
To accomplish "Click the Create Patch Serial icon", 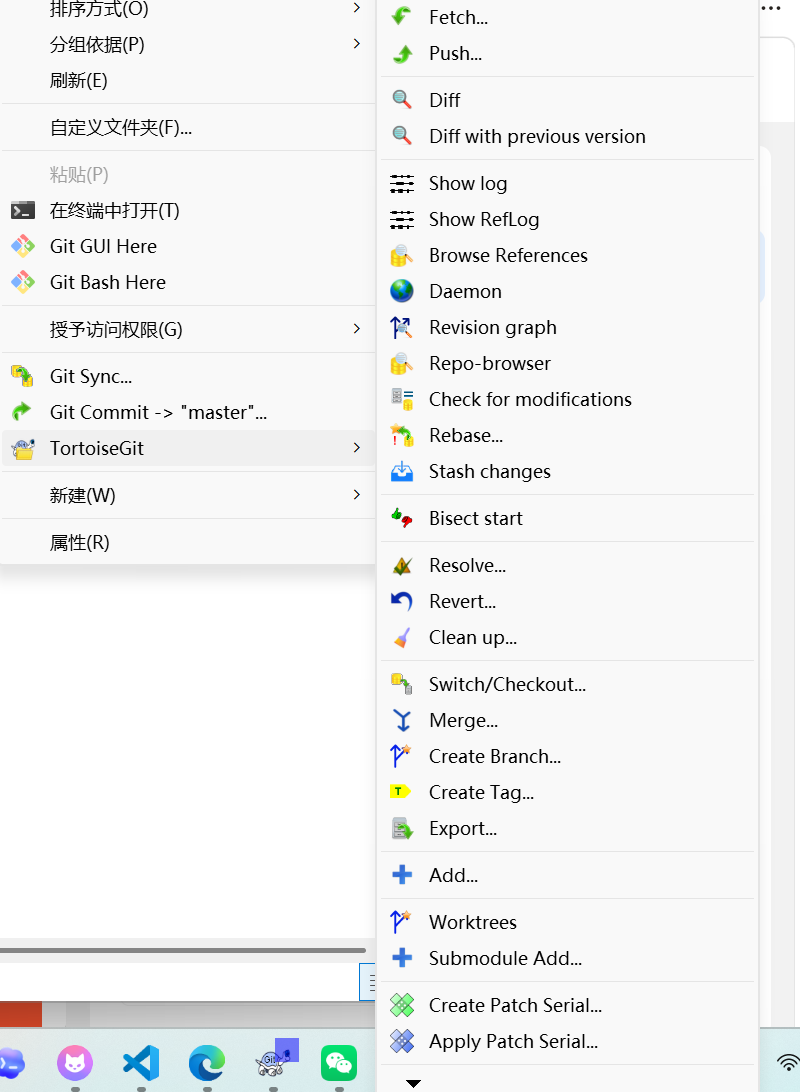I will coord(402,1005).
